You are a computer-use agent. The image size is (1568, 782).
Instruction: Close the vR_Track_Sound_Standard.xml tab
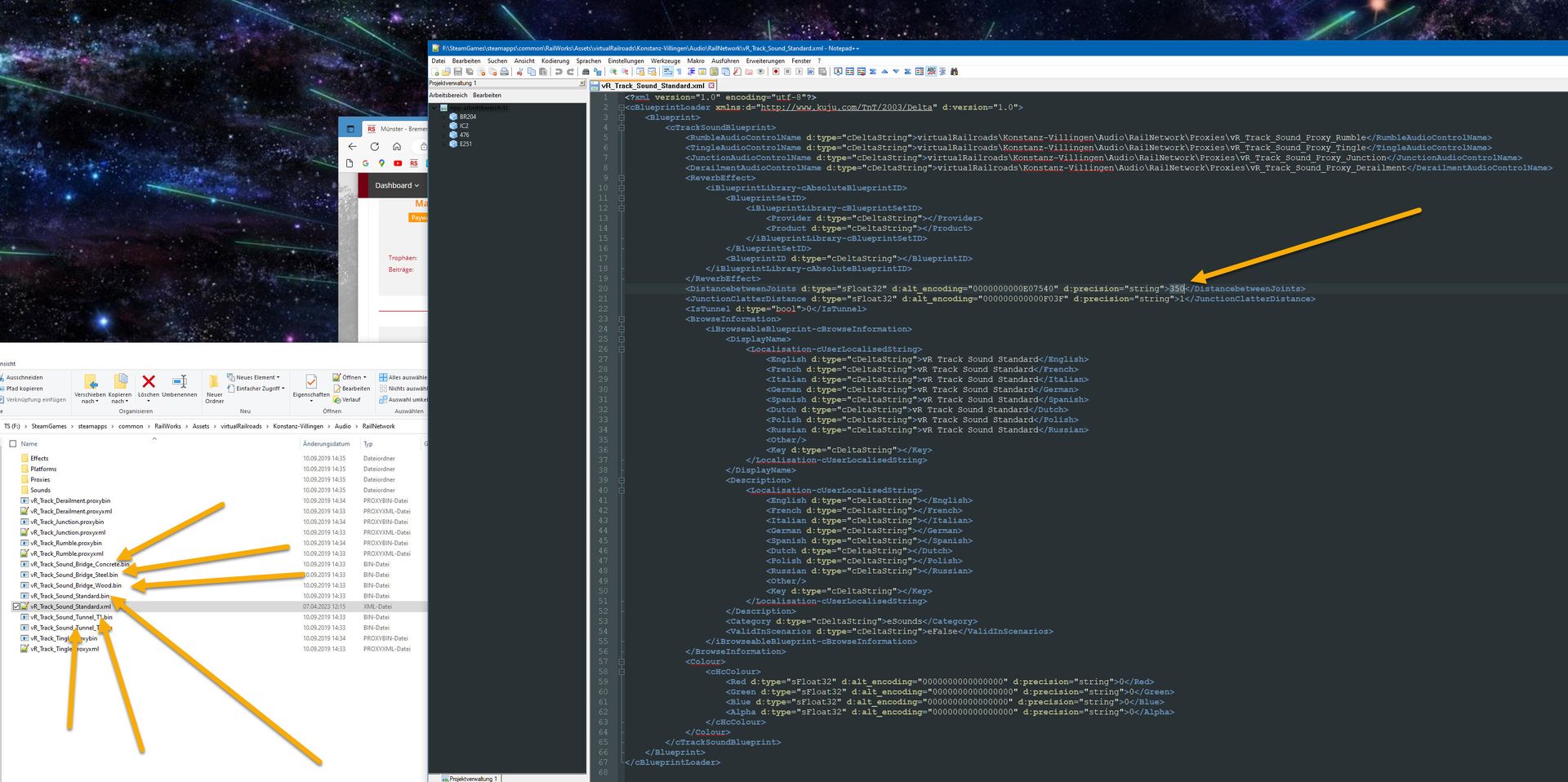[711, 86]
